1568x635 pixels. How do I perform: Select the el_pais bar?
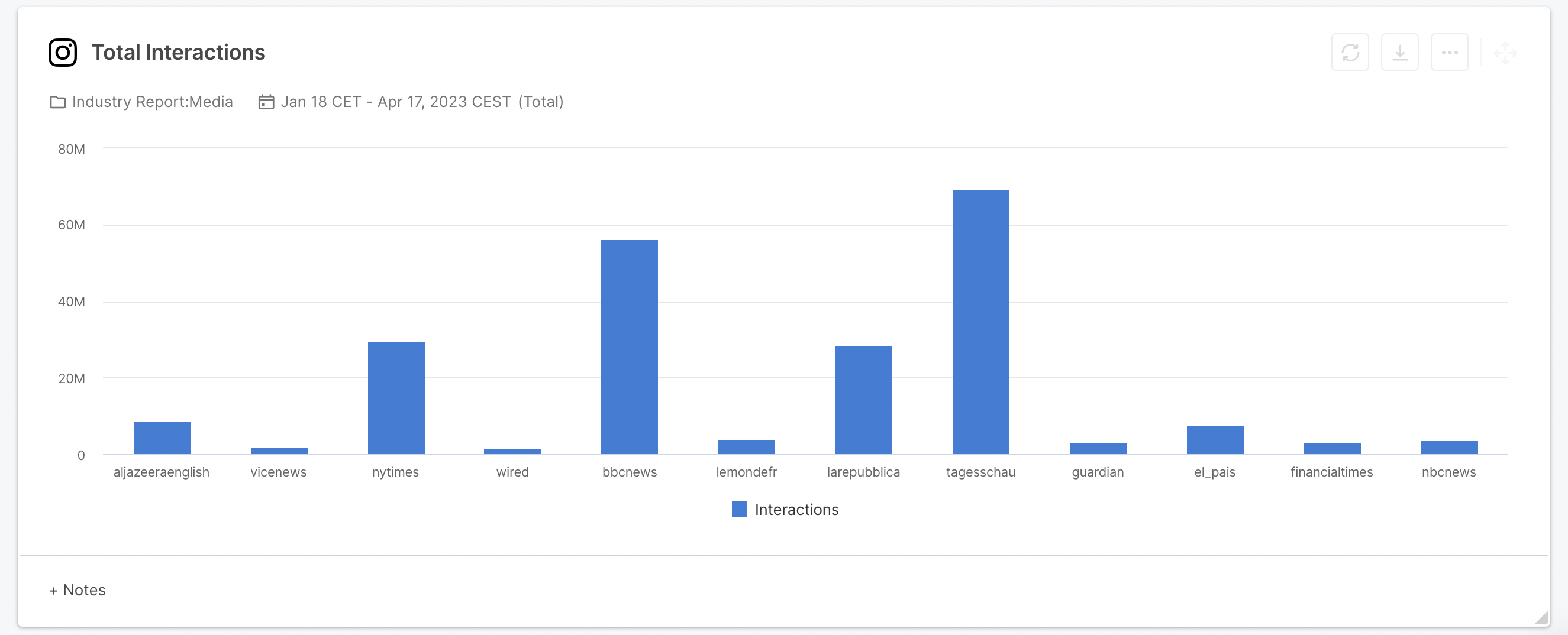coord(1215,440)
